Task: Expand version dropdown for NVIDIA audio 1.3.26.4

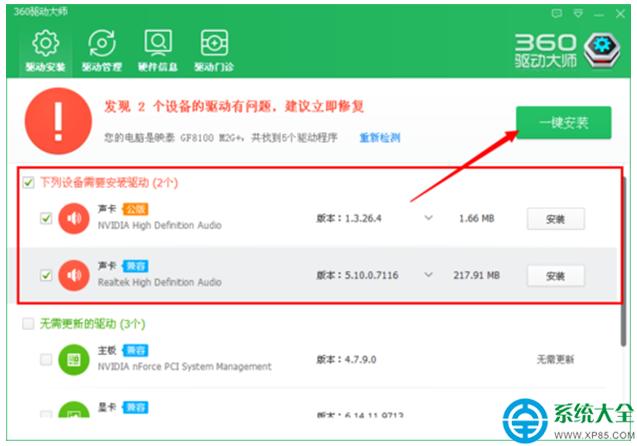Action: pos(429,218)
